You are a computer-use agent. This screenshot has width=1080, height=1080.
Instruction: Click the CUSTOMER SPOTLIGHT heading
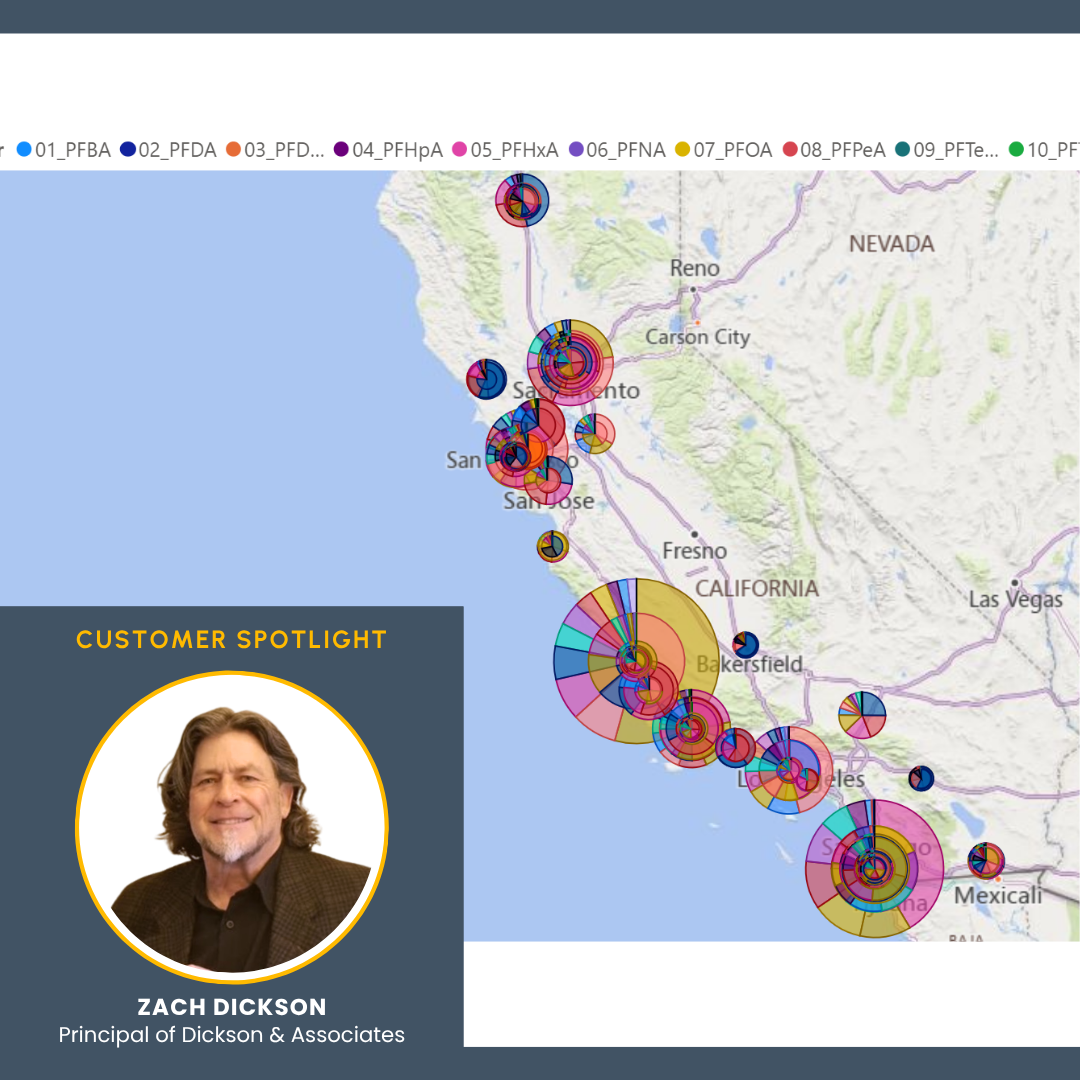coord(231,639)
